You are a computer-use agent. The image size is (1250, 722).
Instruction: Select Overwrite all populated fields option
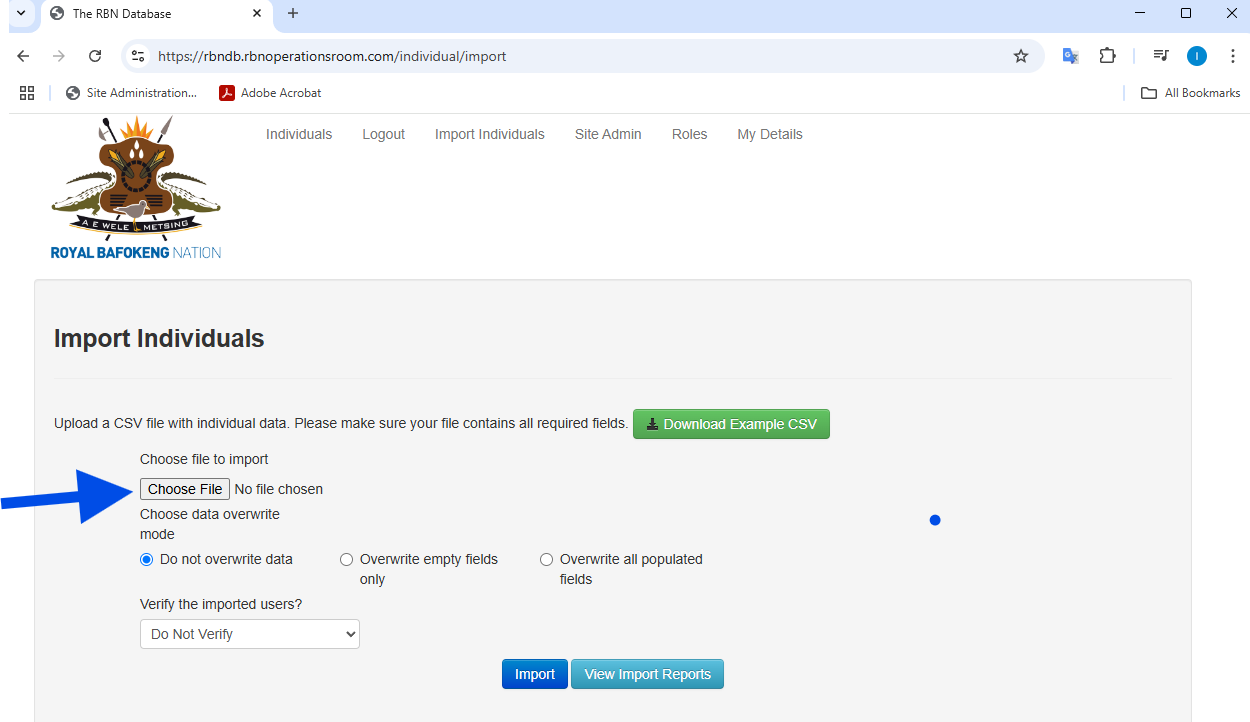(547, 560)
